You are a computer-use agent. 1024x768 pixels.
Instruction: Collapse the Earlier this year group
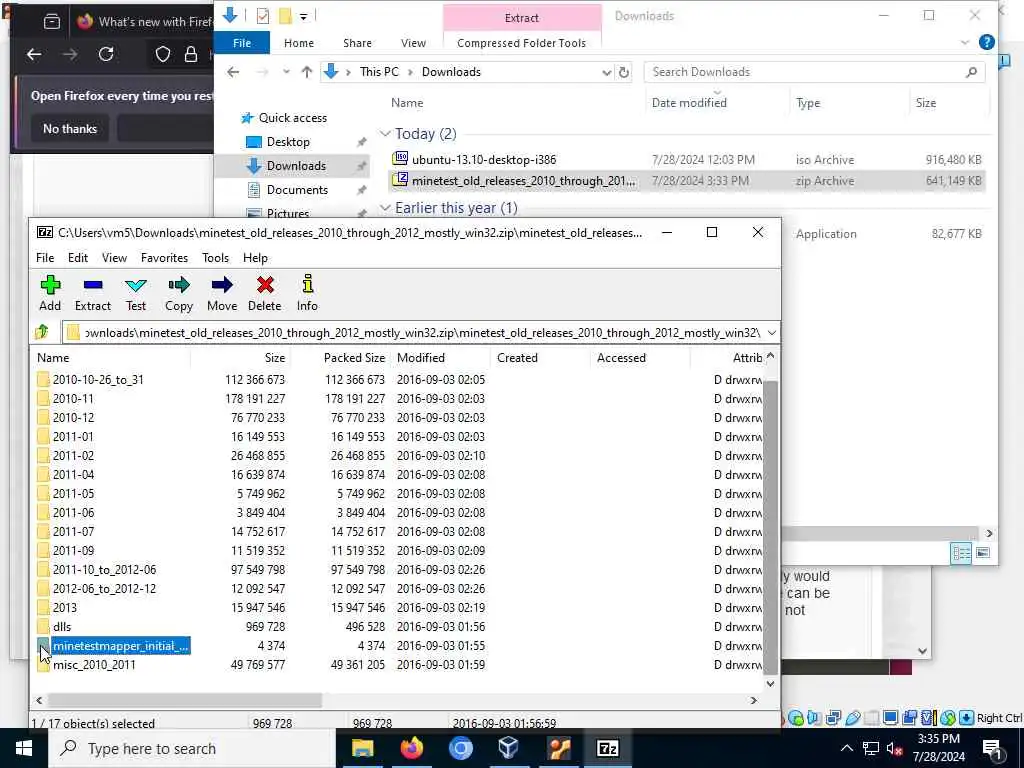(x=385, y=208)
